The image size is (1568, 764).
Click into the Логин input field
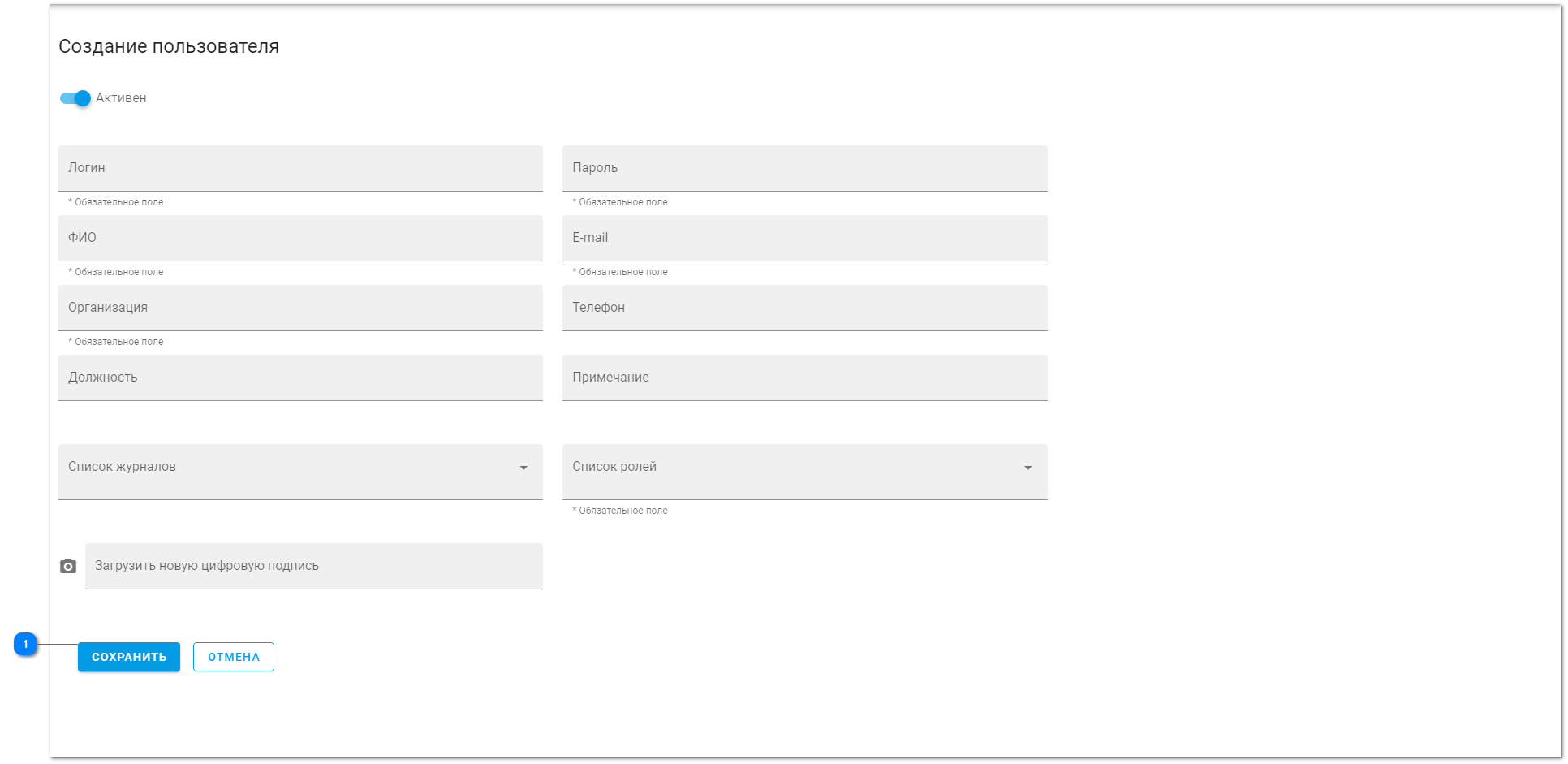[x=300, y=168]
